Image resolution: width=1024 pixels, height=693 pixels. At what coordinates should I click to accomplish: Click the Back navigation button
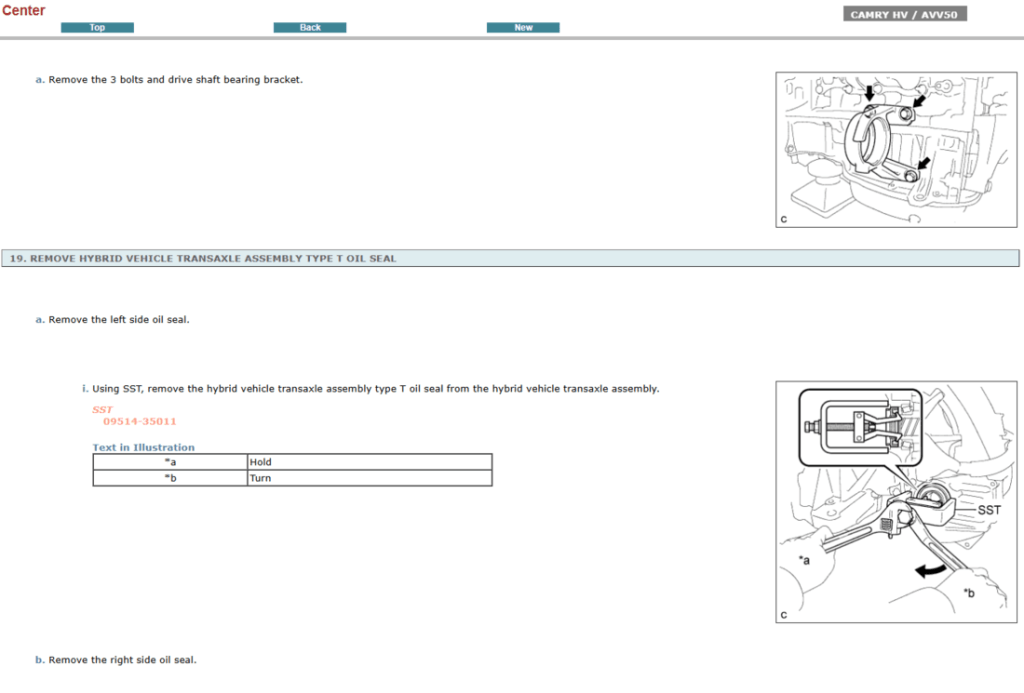tap(309, 27)
